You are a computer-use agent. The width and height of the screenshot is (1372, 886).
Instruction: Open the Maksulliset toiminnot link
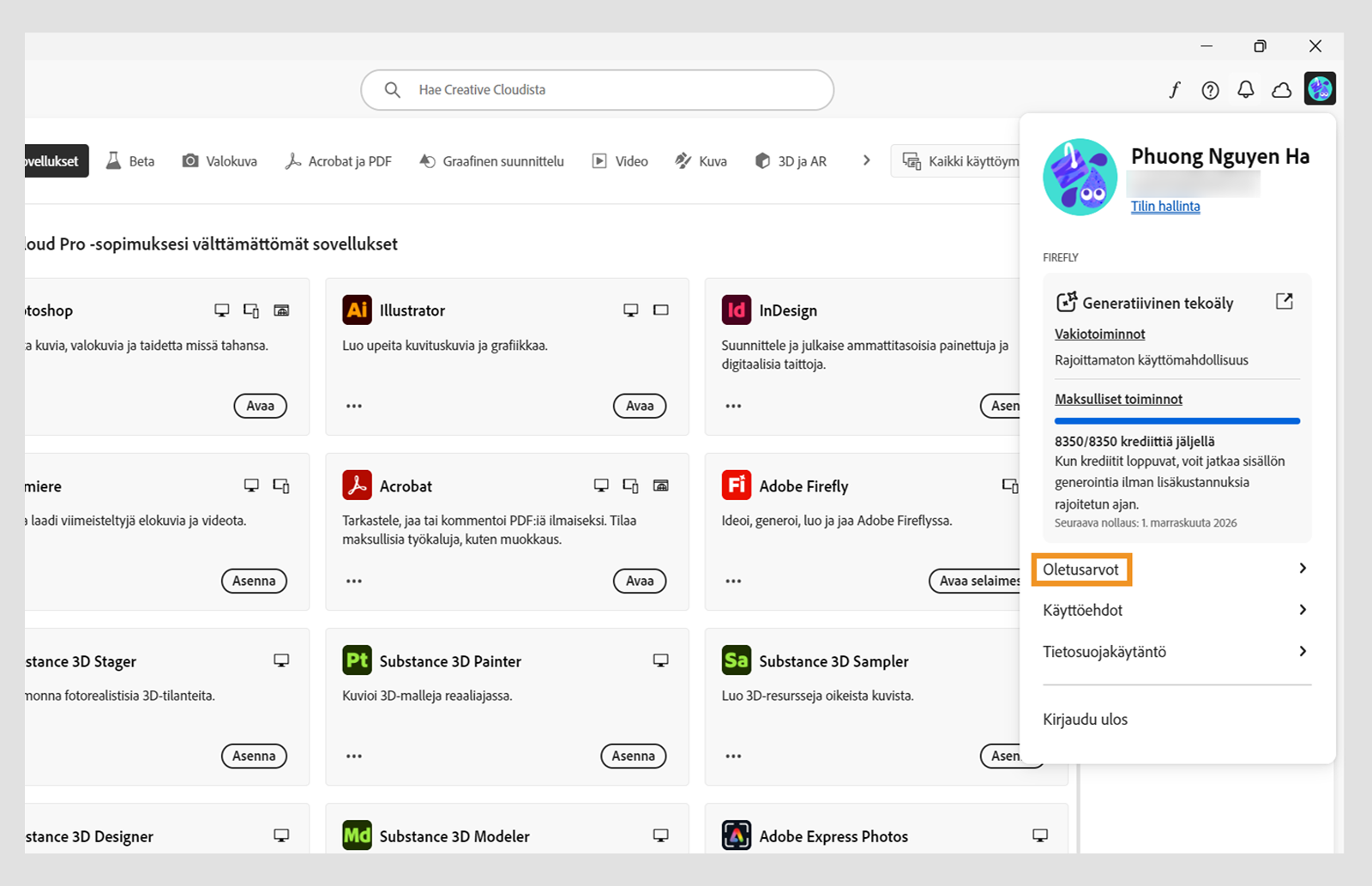[x=1118, y=399]
